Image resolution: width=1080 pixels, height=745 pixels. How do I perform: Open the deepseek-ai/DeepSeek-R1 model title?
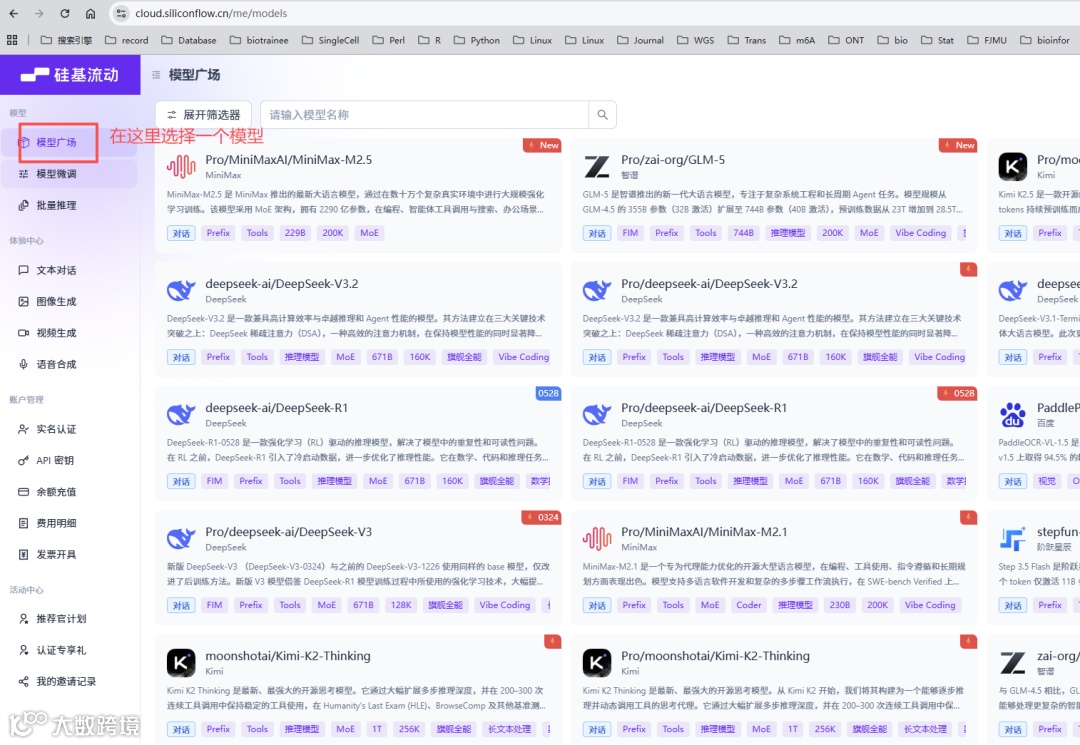click(276, 408)
